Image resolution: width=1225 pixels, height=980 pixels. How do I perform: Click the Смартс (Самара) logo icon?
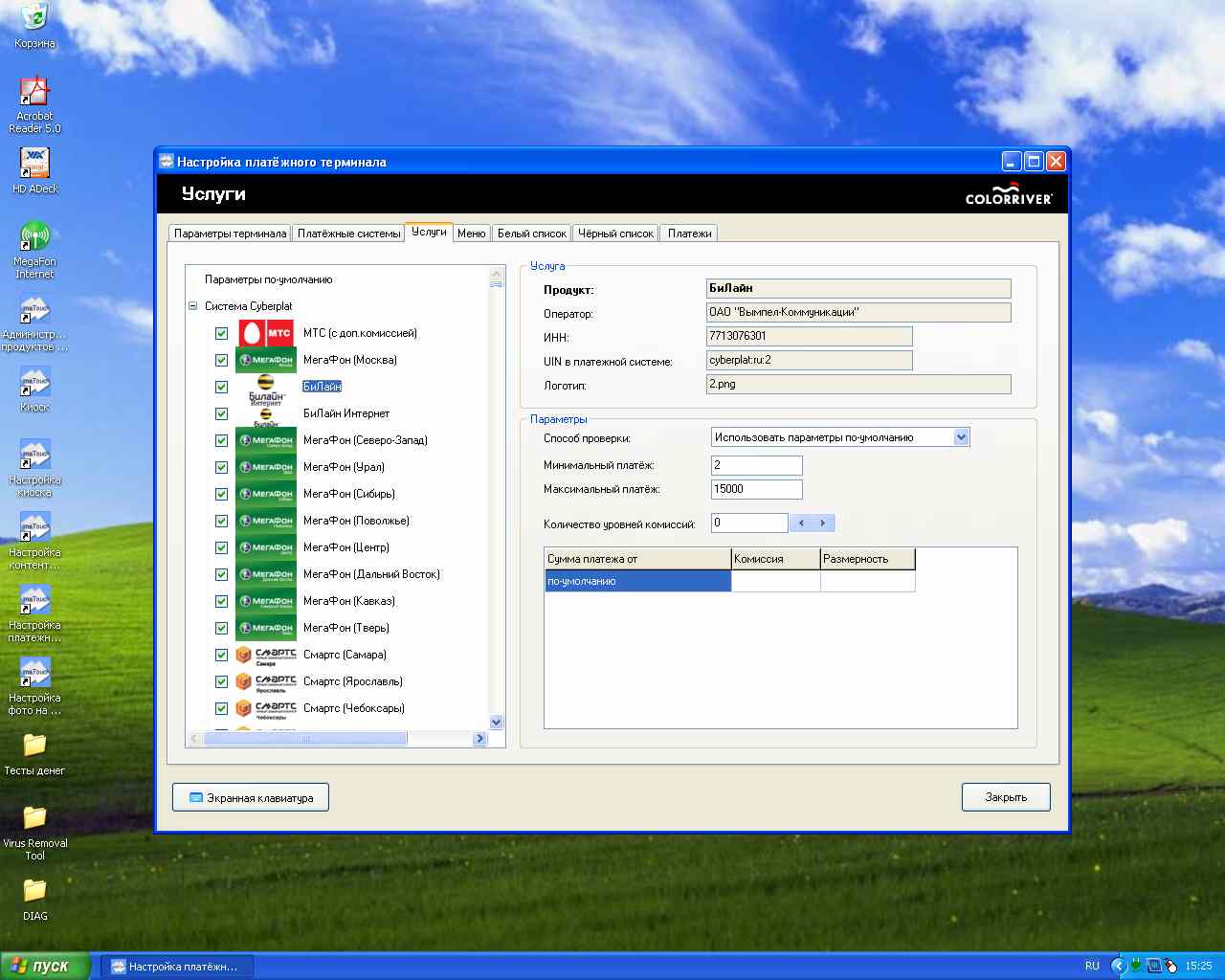coord(265,655)
